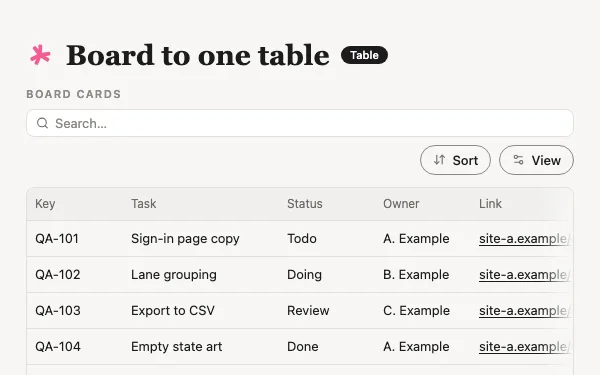Click the Key column header
Image resolution: width=600 pixels, height=375 pixels.
coord(45,204)
